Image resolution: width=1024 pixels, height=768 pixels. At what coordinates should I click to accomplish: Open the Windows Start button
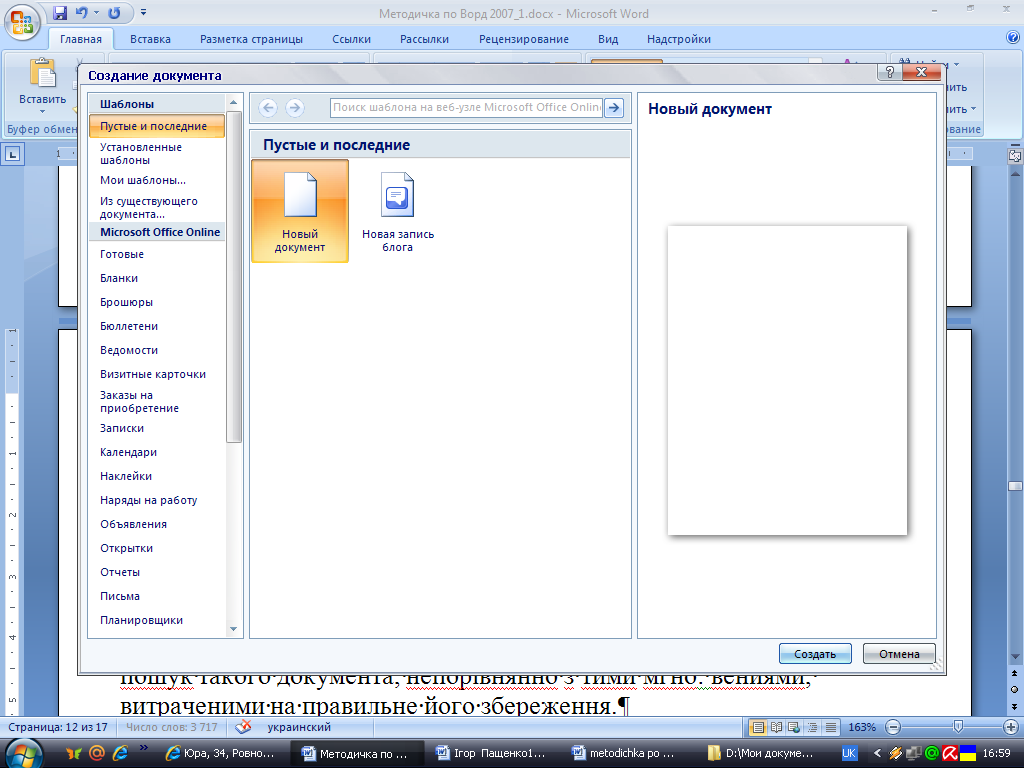coord(24,754)
